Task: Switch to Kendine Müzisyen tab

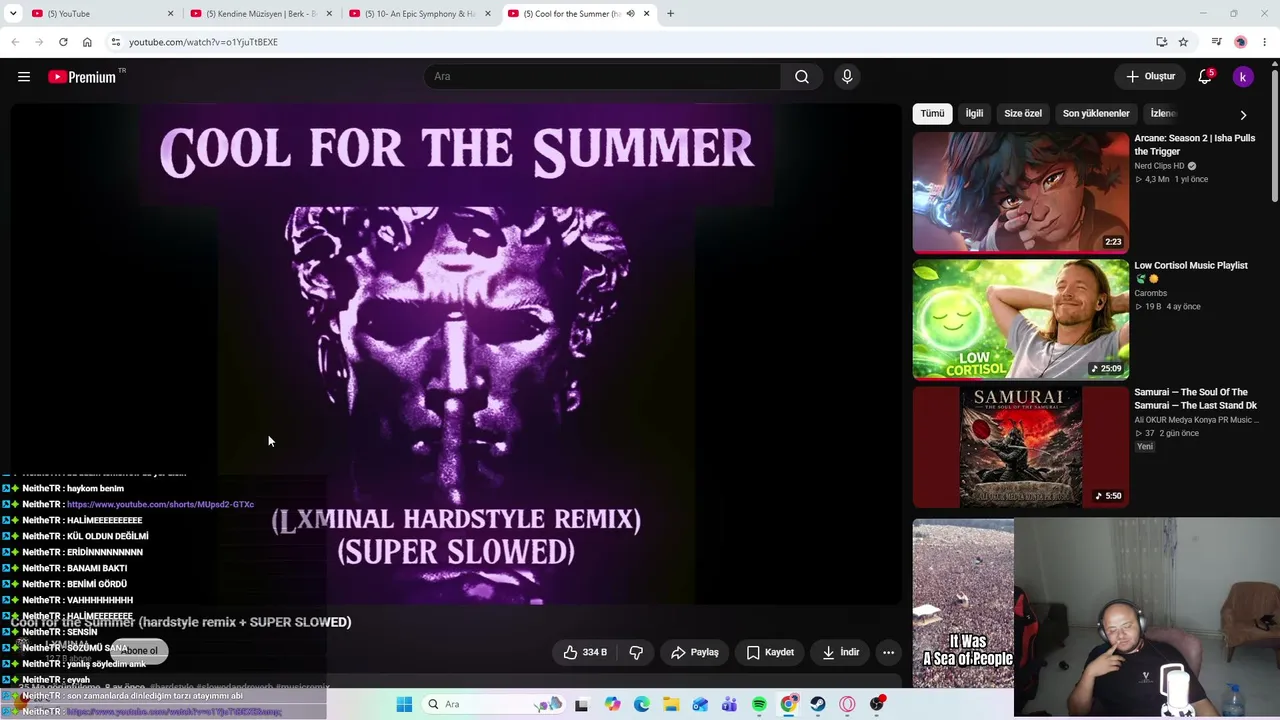Action: click(x=261, y=14)
